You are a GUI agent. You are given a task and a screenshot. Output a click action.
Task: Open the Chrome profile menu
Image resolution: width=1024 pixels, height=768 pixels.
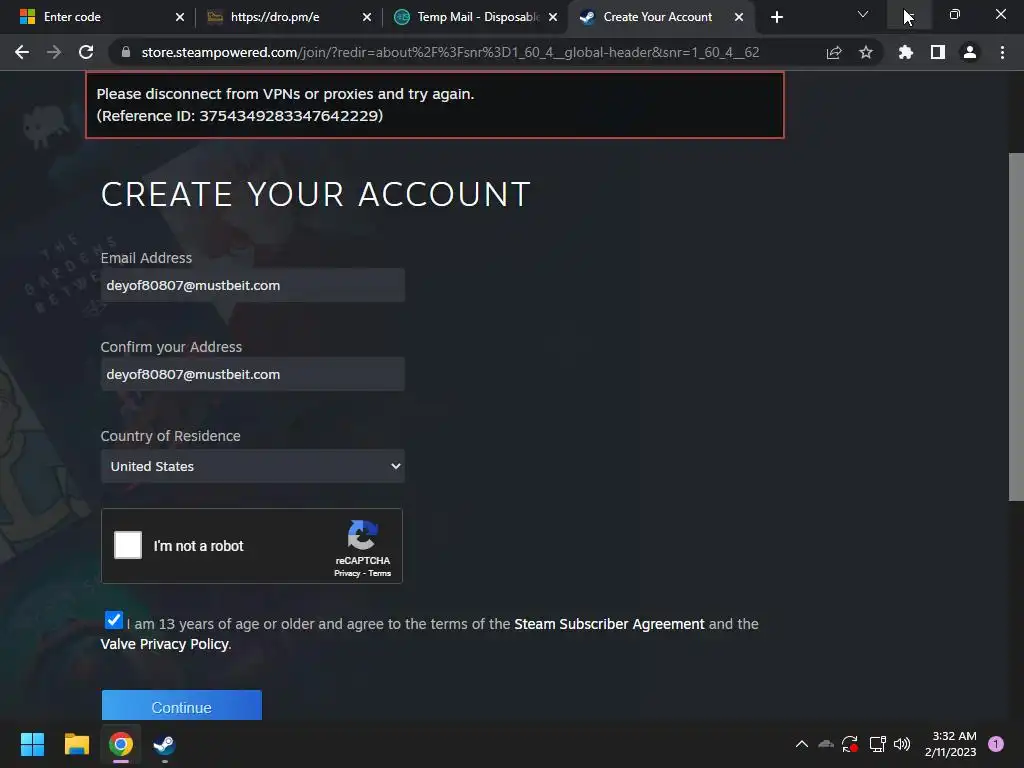[970, 52]
